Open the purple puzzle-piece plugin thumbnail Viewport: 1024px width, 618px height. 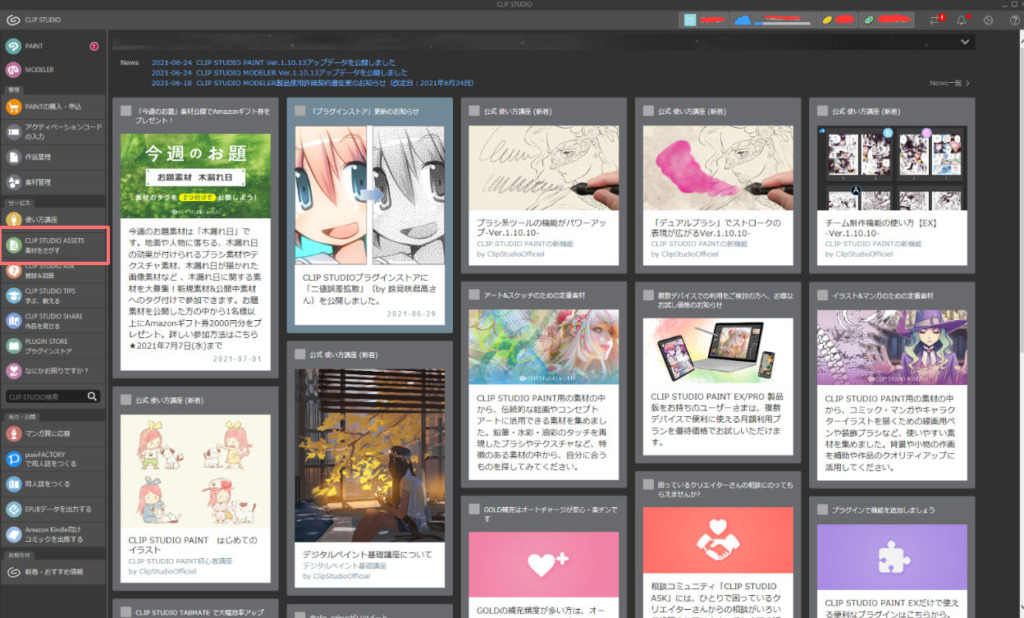[892, 557]
